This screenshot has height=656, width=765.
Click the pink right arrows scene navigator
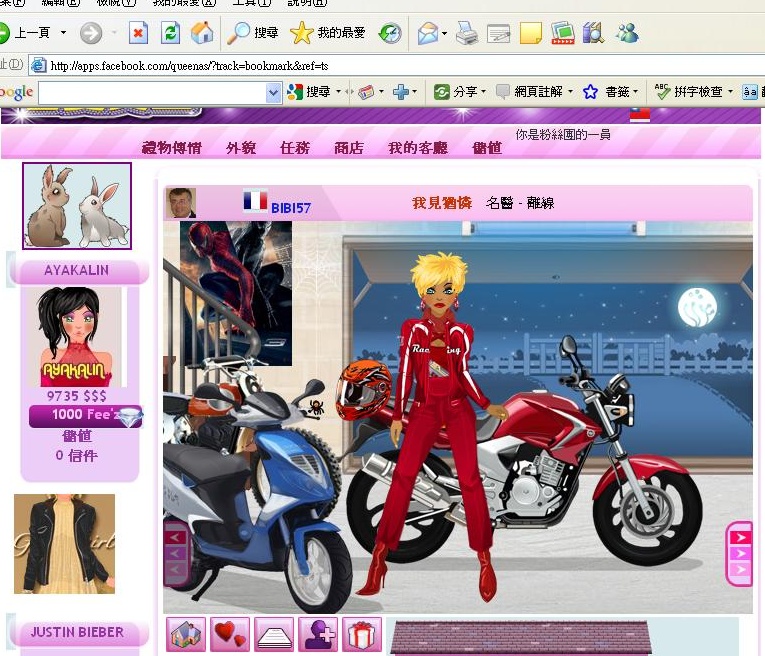coord(740,553)
